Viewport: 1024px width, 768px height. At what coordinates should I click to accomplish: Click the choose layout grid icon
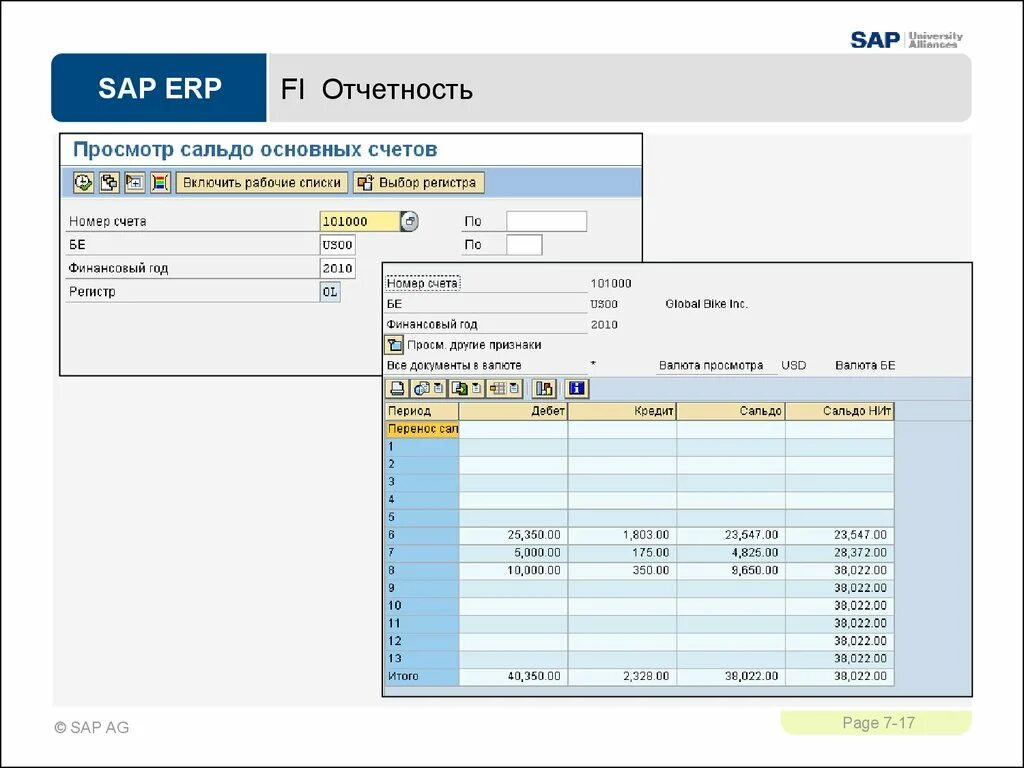(498, 389)
